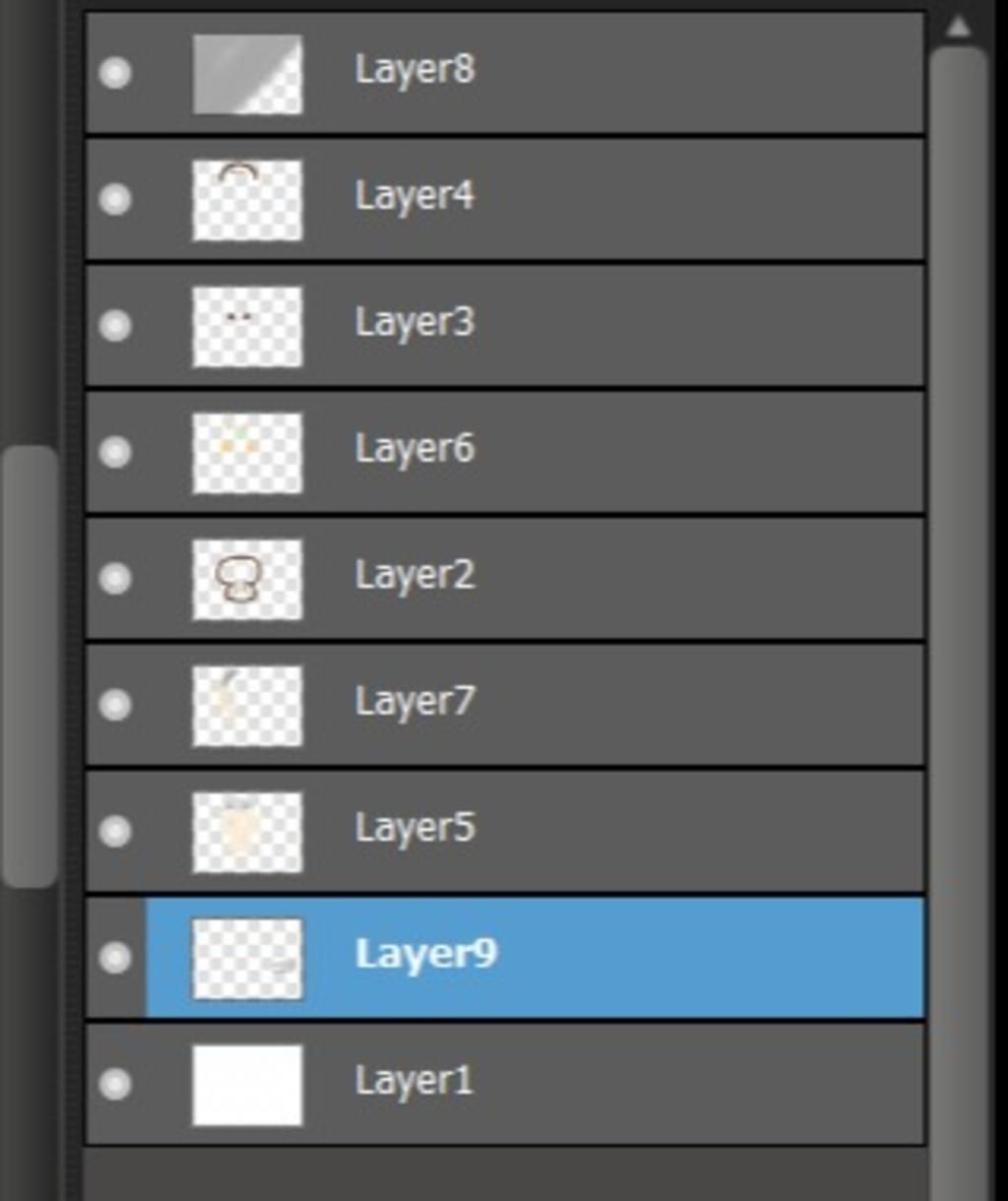
Task: Hide Layer6 with its visibility dot
Action: pyautogui.click(x=116, y=452)
